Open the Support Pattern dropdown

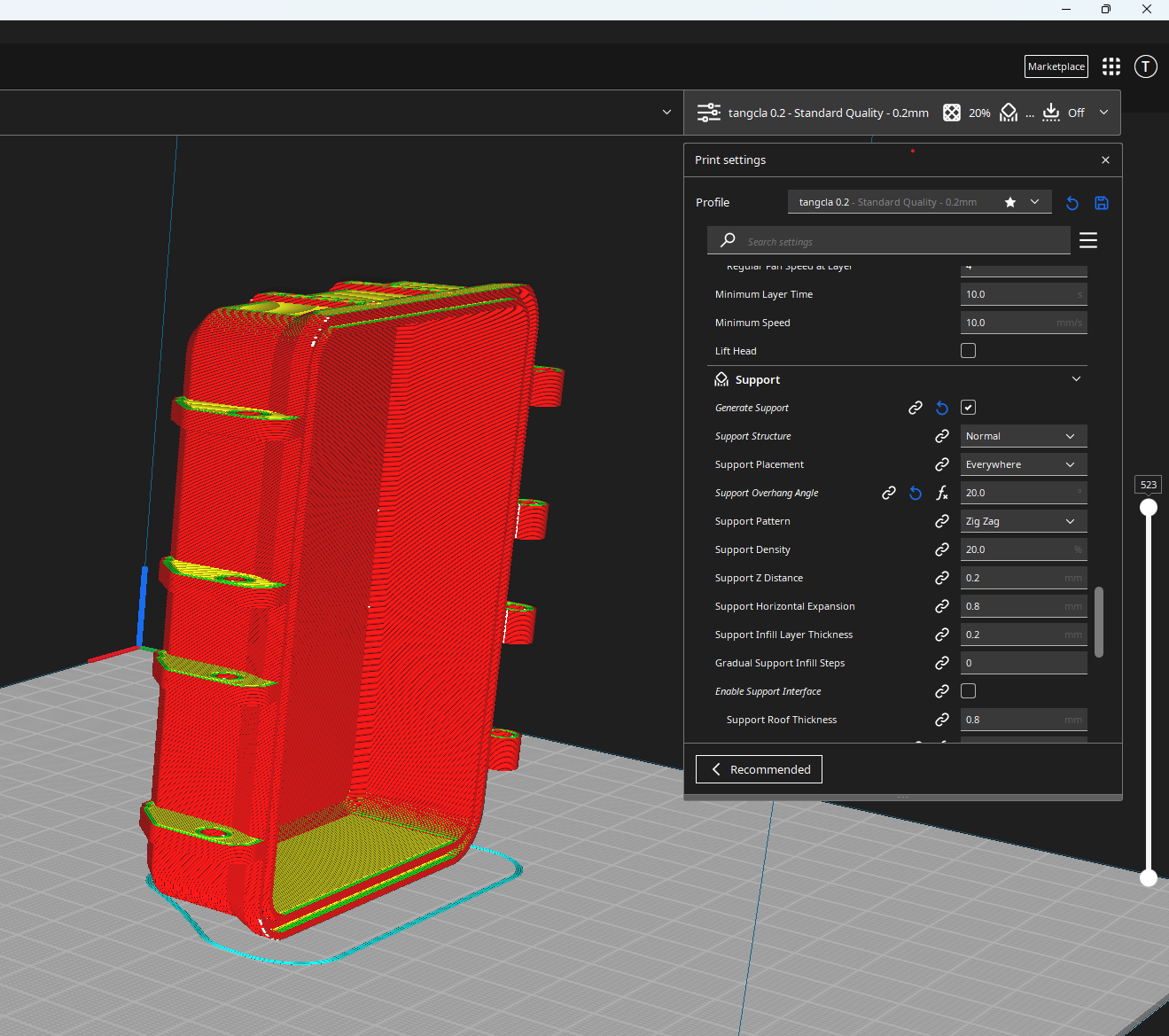[x=1024, y=521]
